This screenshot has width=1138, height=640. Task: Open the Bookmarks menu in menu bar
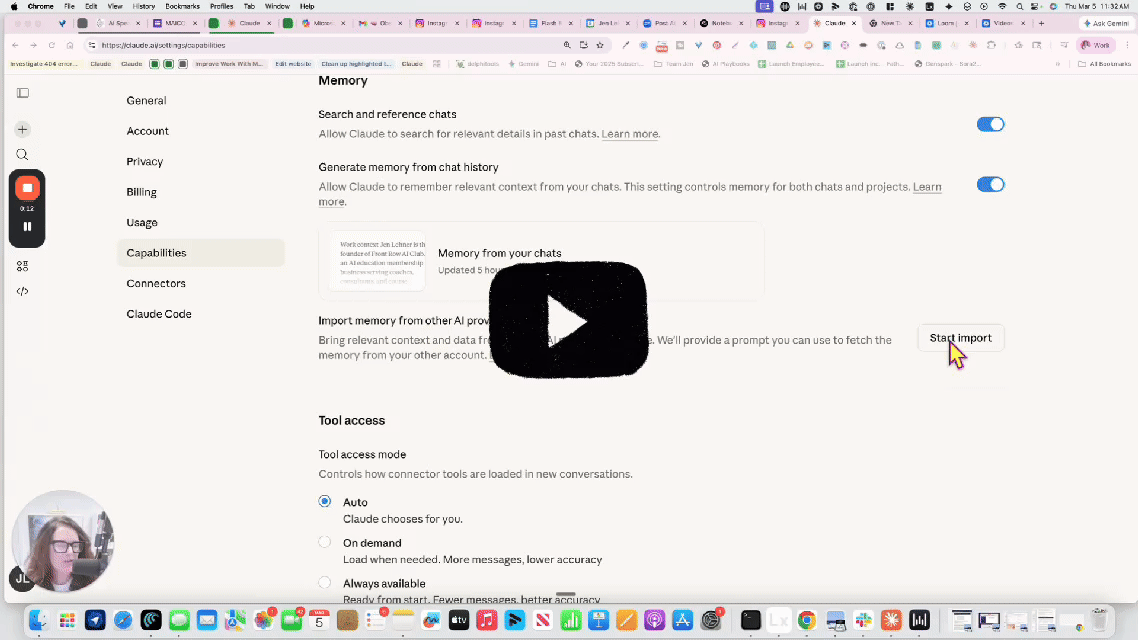182,6
